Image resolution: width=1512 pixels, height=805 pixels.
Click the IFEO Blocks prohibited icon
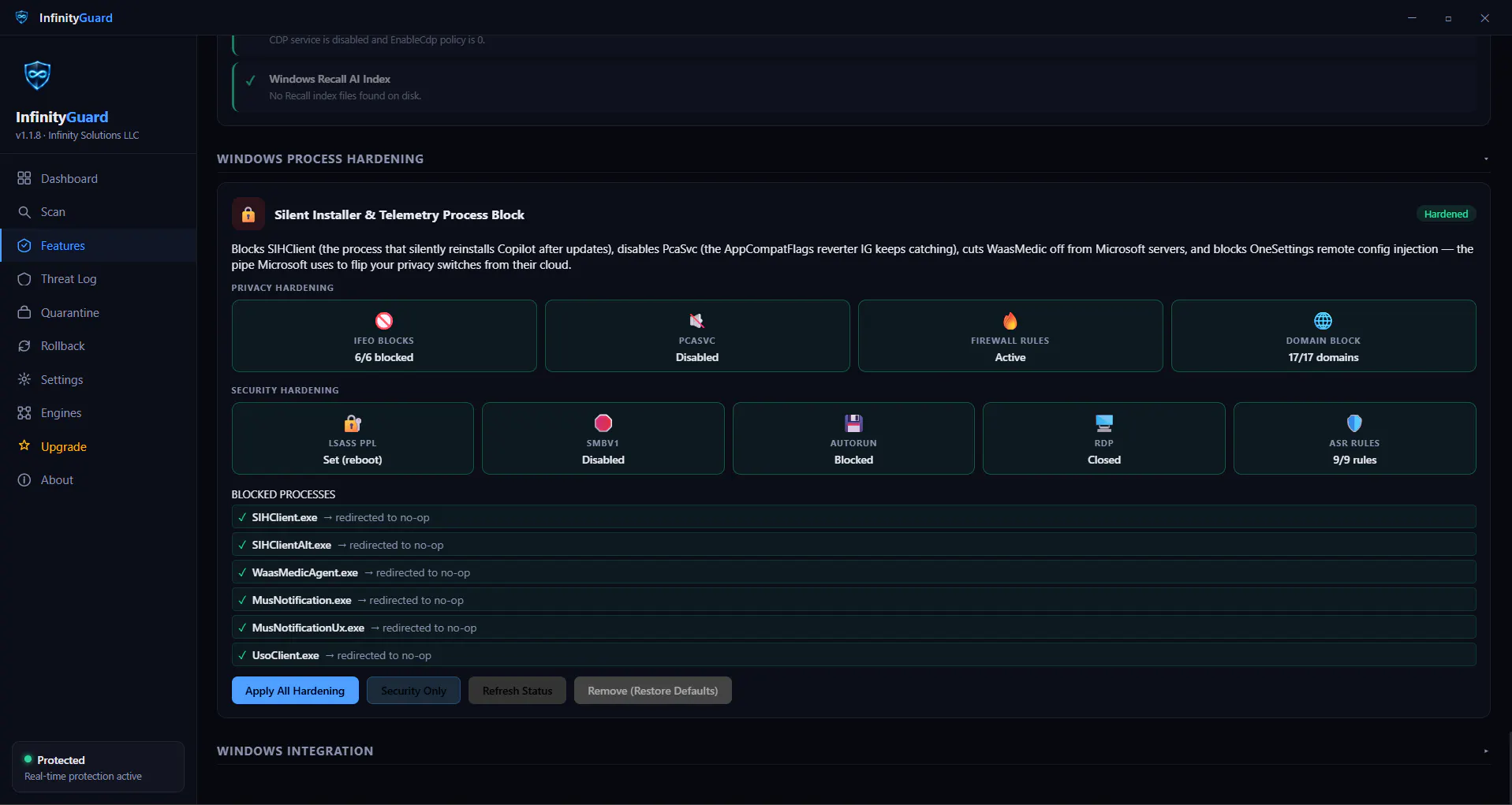tap(384, 321)
